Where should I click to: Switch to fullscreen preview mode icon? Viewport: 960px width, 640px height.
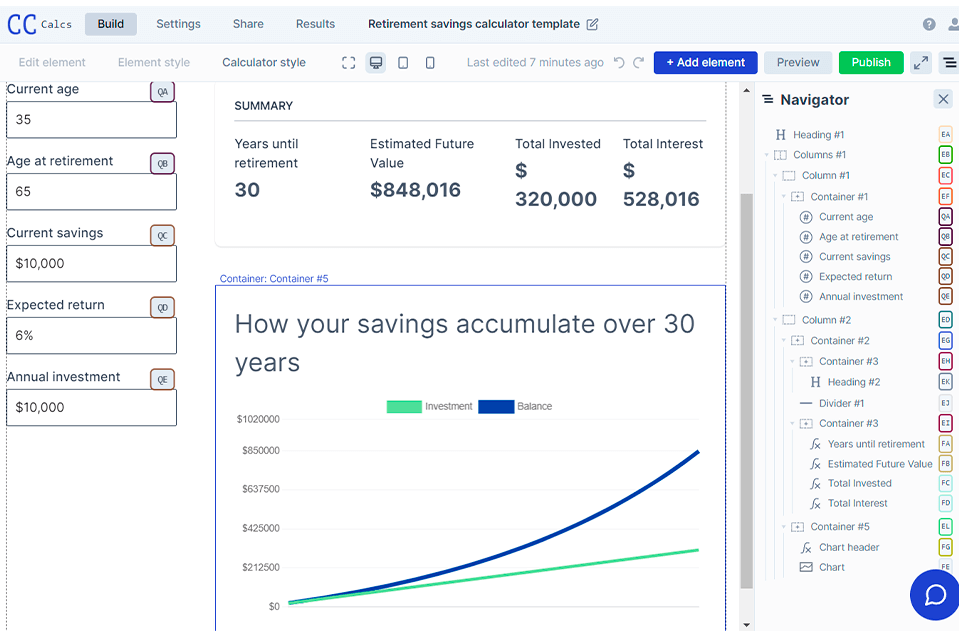(x=348, y=62)
